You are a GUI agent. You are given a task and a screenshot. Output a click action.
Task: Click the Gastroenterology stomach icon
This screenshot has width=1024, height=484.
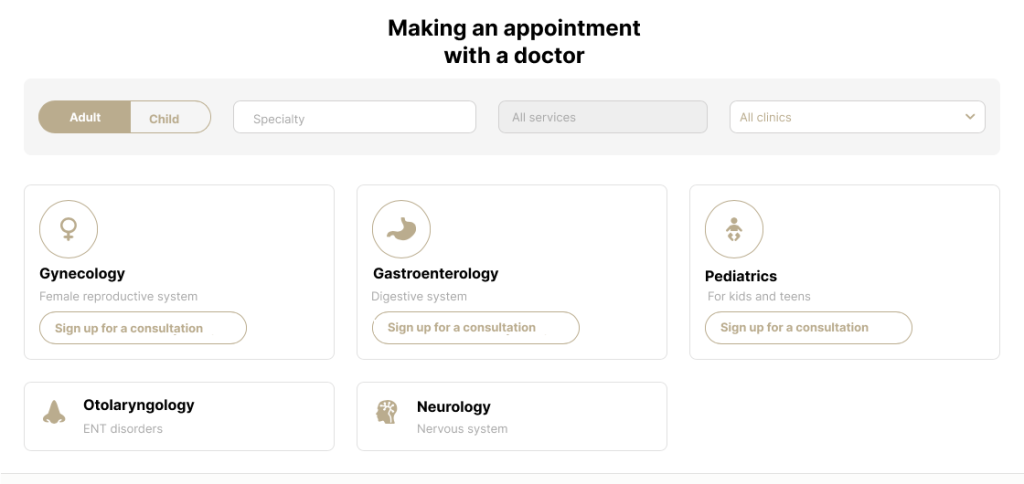401,229
